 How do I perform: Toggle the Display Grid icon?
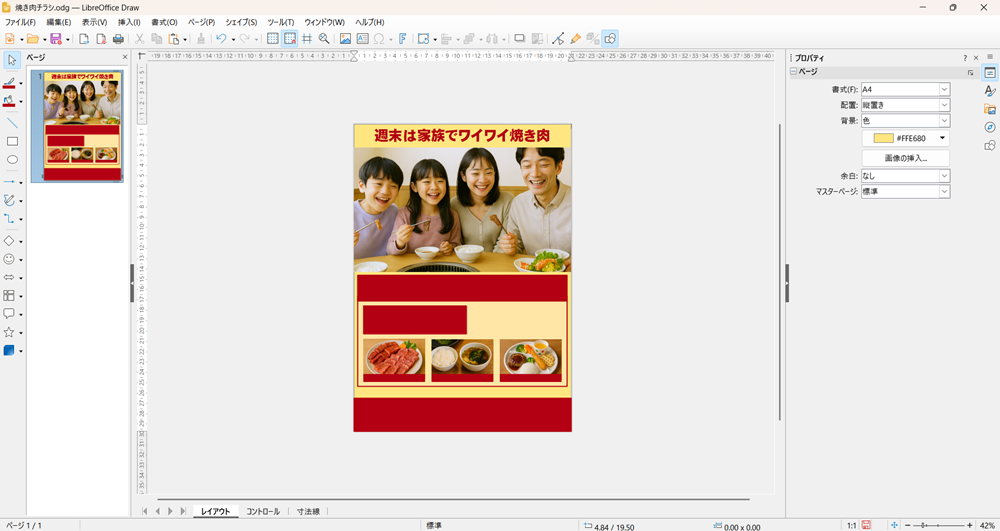(272, 39)
